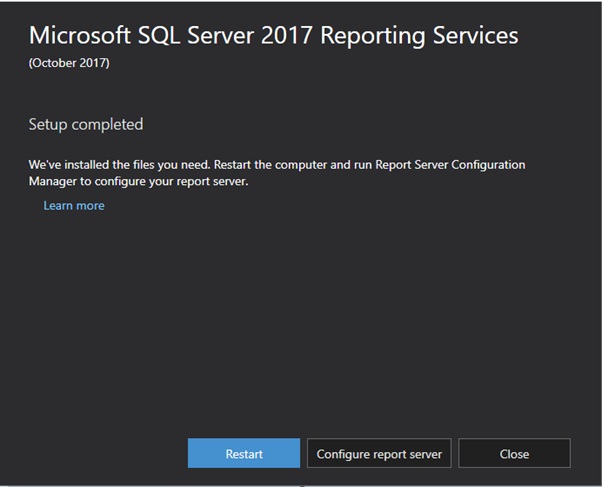Click the installed files message paragraph
This screenshot has height=487, width=602.
[x=277, y=173]
